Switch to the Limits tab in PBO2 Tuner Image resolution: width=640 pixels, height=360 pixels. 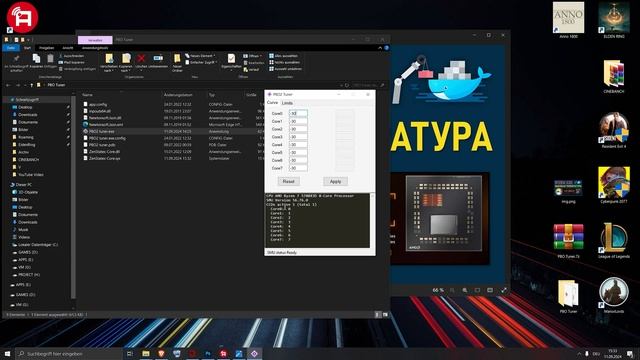pos(287,103)
